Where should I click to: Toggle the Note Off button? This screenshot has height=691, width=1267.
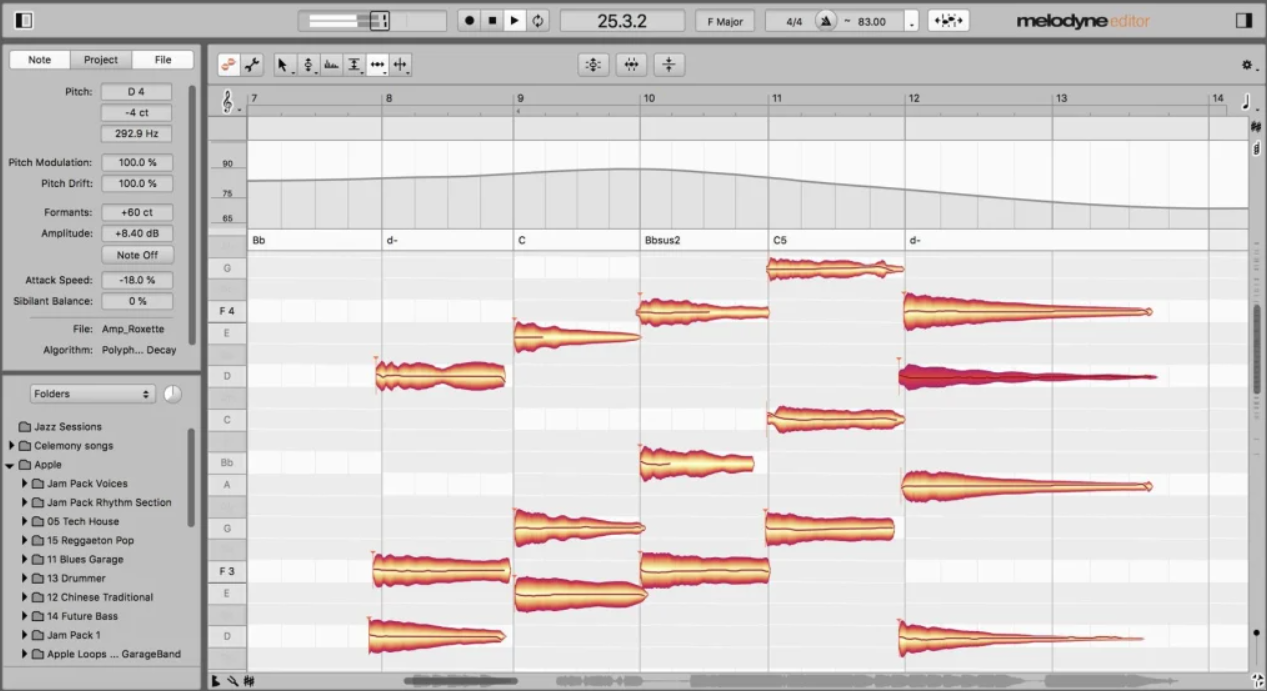(x=137, y=255)
